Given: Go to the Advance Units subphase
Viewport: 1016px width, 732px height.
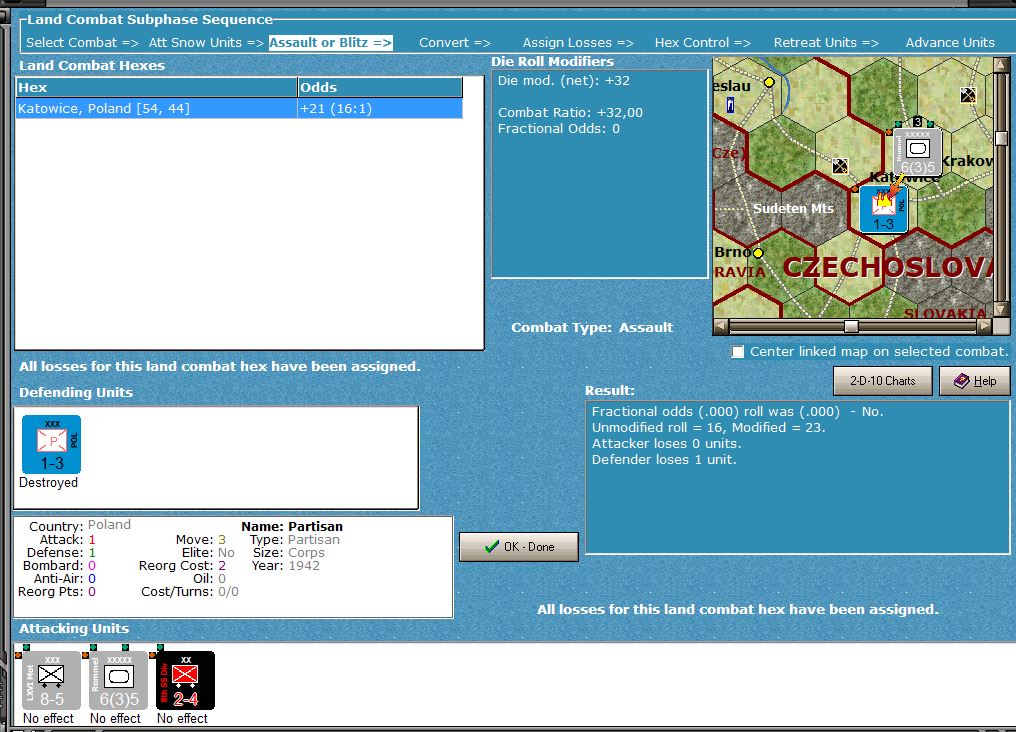Looking at the screenshot, I should pyautogui.click(x=950, y=43).
